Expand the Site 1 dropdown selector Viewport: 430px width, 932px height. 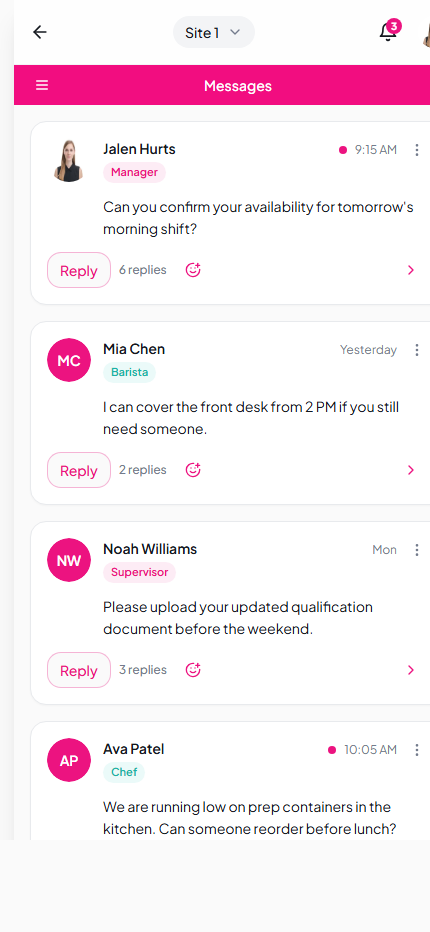[x=214, y=32]
